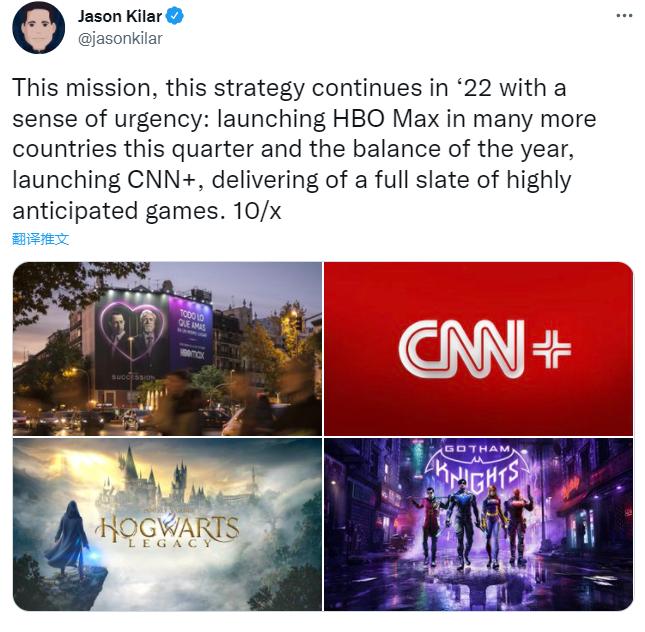Open the tweet's more options ellipsis
This screenshot has height=632, width=645.
pyautogui.click(x=624, y=16)
